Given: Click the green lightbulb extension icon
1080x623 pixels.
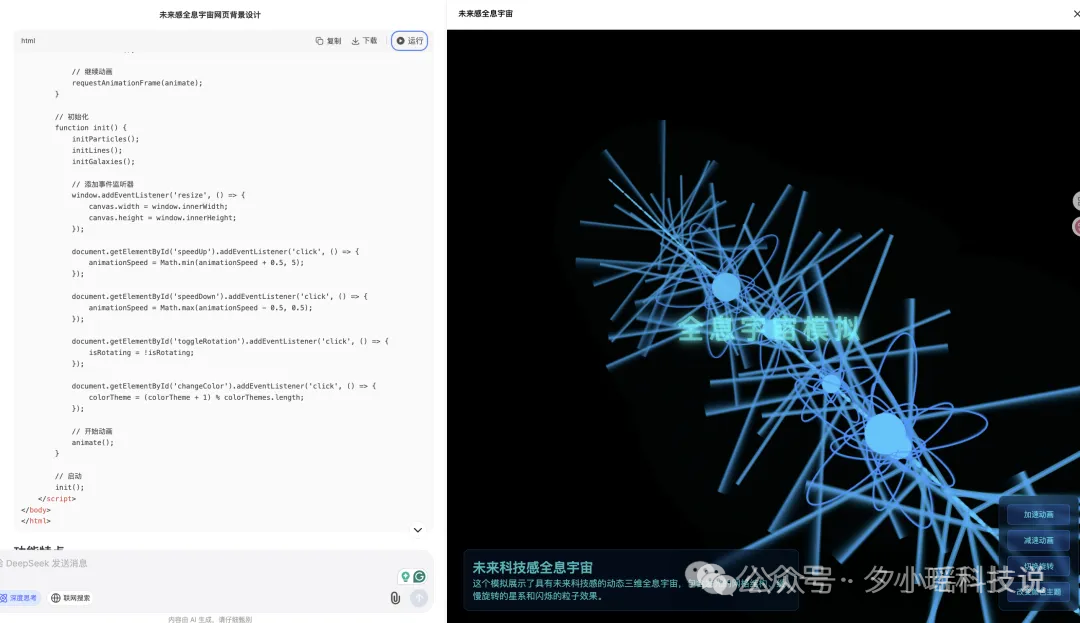Looking at the screenshot, I should point(405,577).
